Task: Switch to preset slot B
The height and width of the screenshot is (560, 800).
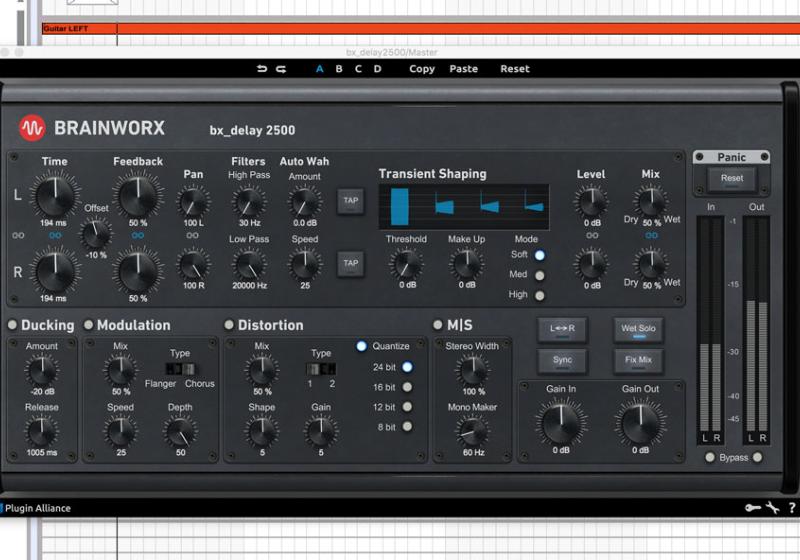Action: coord(339,69)
